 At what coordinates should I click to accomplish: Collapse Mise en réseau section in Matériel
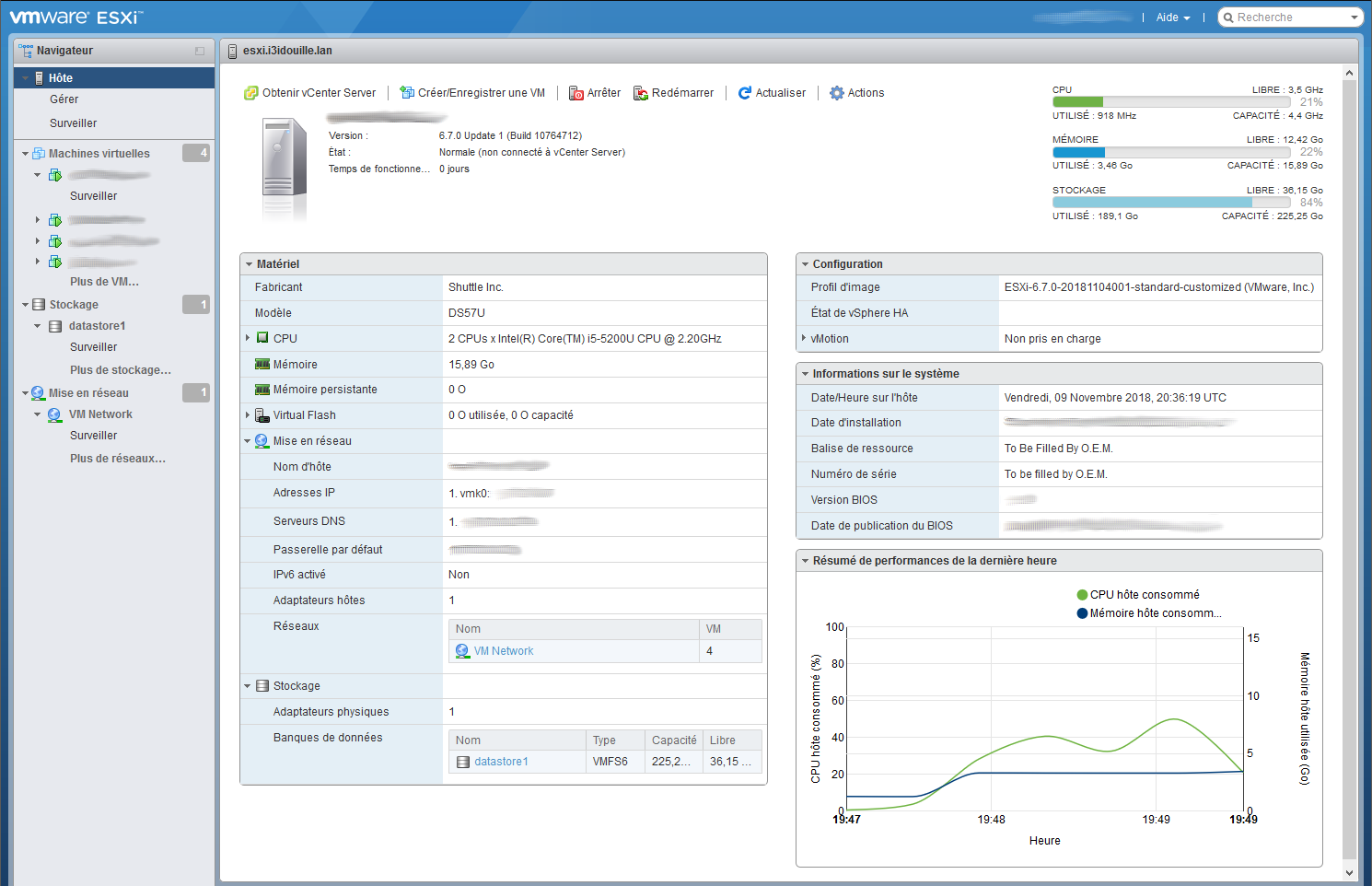(248, 441)
